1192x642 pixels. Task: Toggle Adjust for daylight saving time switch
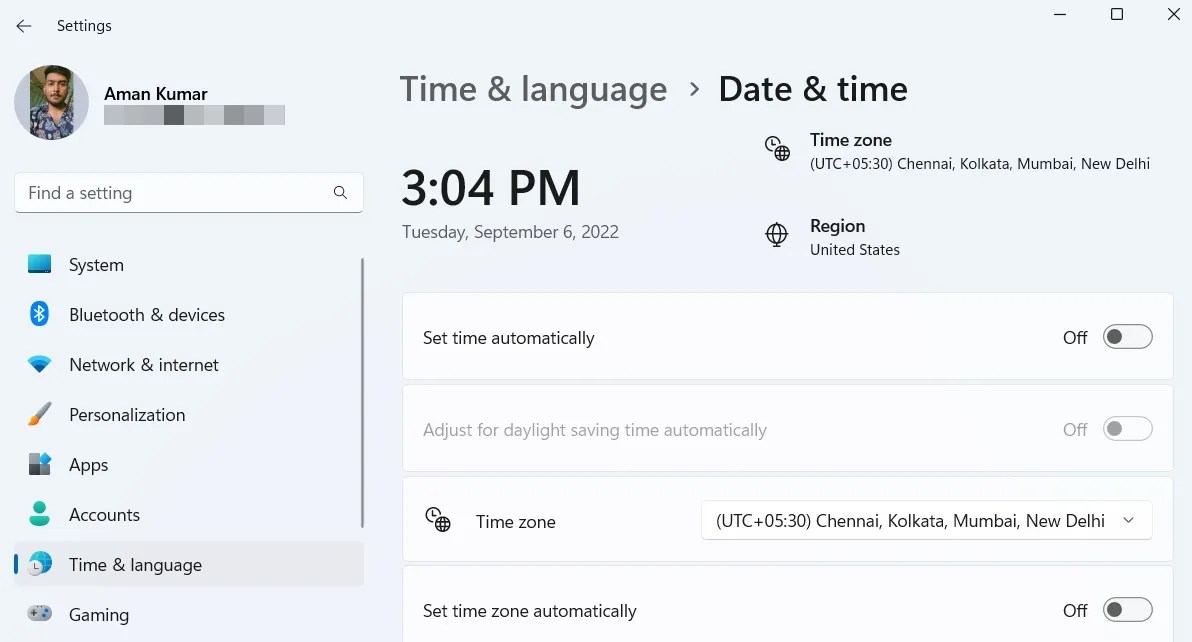point(1127,430)
